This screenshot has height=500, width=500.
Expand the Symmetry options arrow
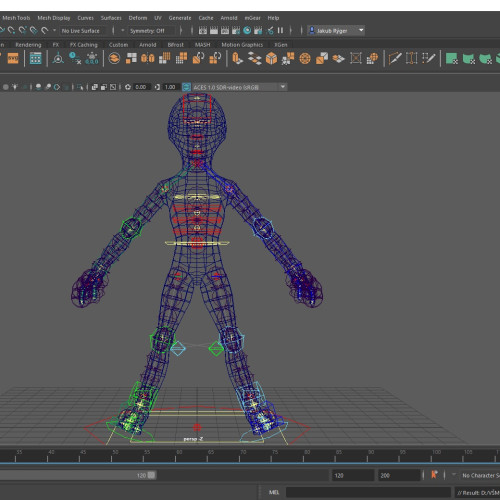click(x=122, y=31)
